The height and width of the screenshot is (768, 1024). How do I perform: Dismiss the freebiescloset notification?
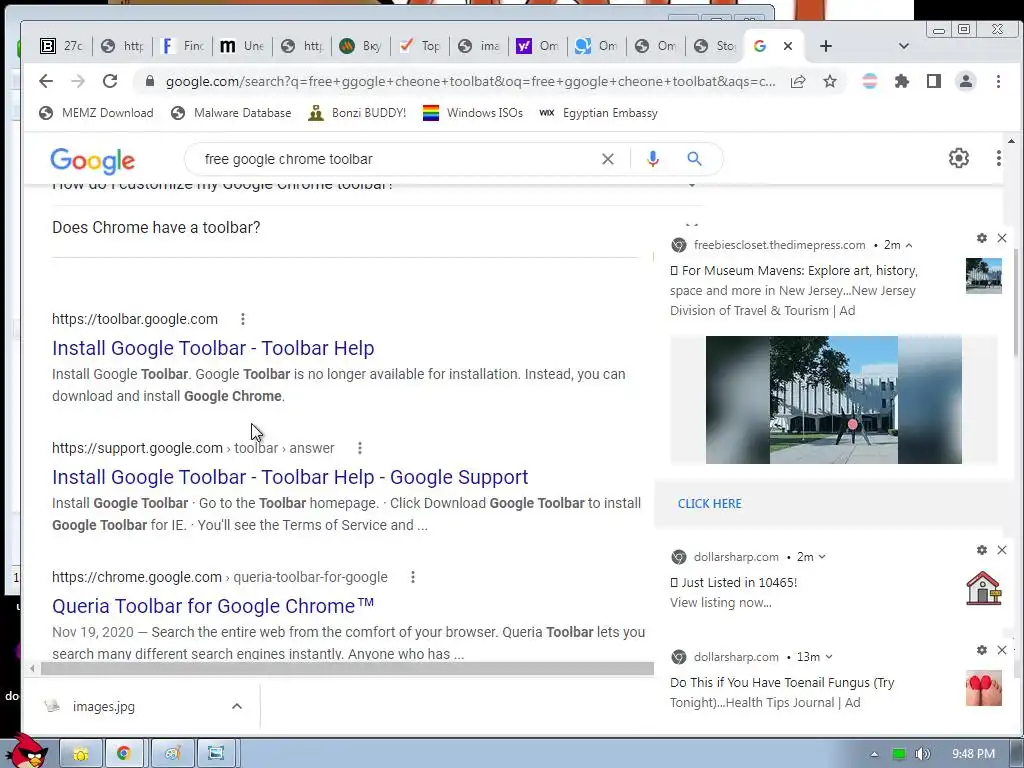(1002, 238)
